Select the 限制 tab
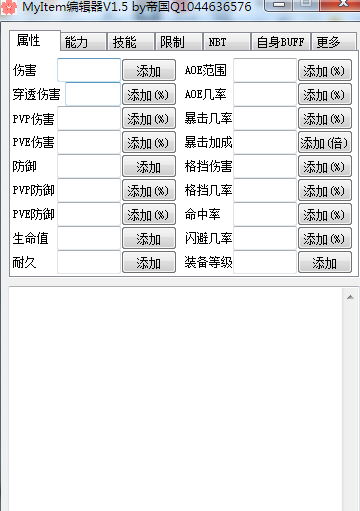 coord(179,42)
